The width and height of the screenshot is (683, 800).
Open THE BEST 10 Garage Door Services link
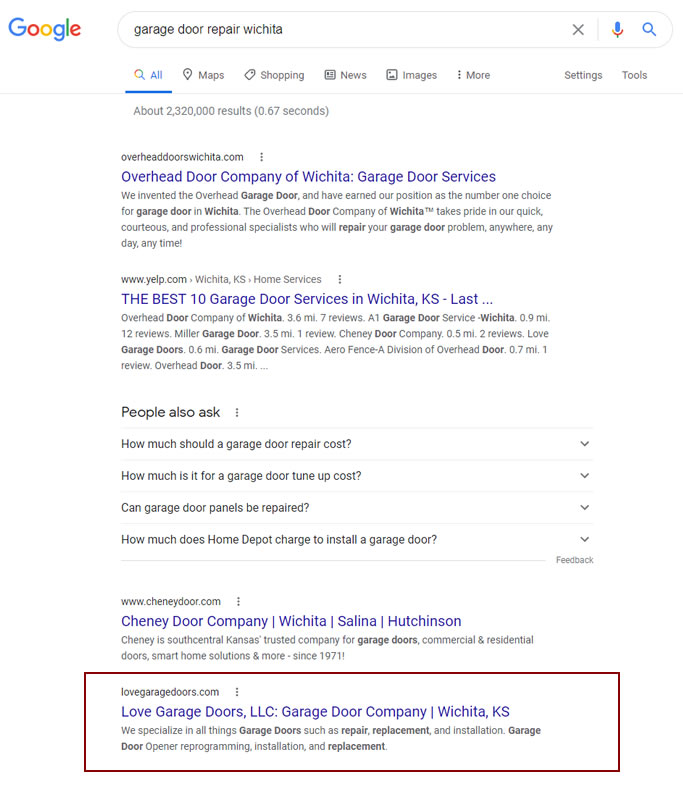307,299
